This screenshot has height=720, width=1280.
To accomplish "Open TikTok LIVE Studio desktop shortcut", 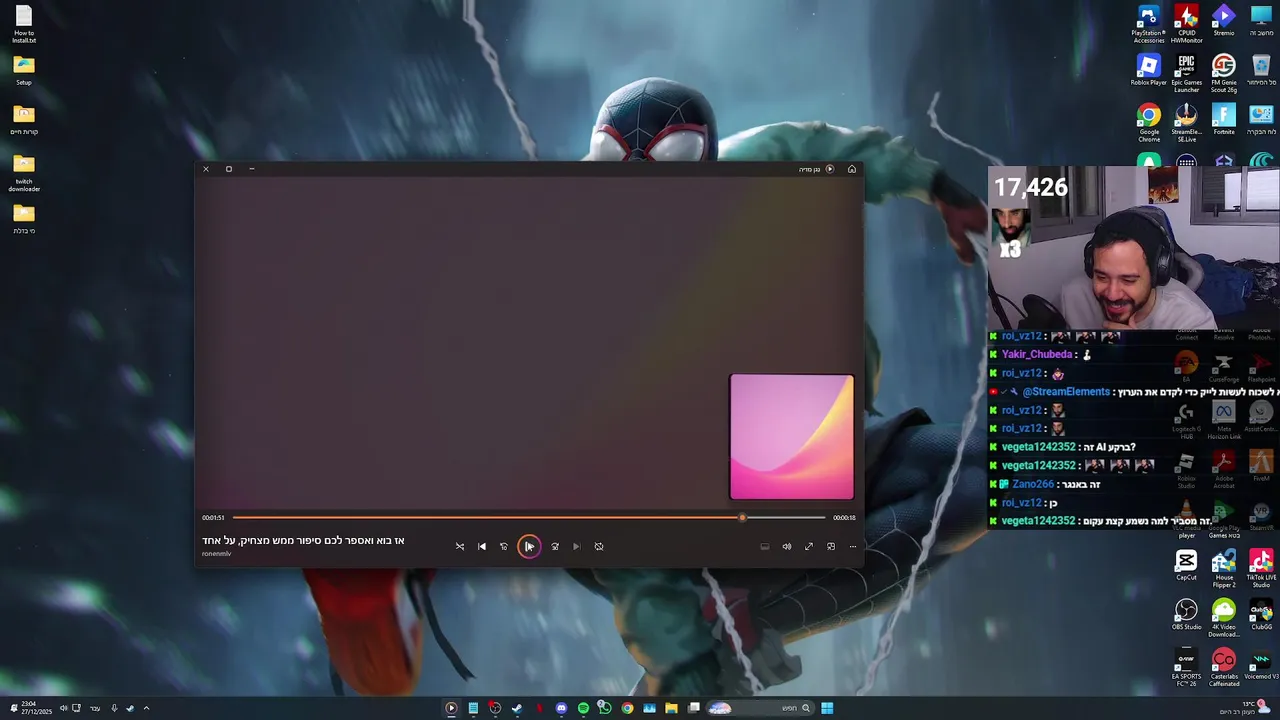I will [1261, 568].
